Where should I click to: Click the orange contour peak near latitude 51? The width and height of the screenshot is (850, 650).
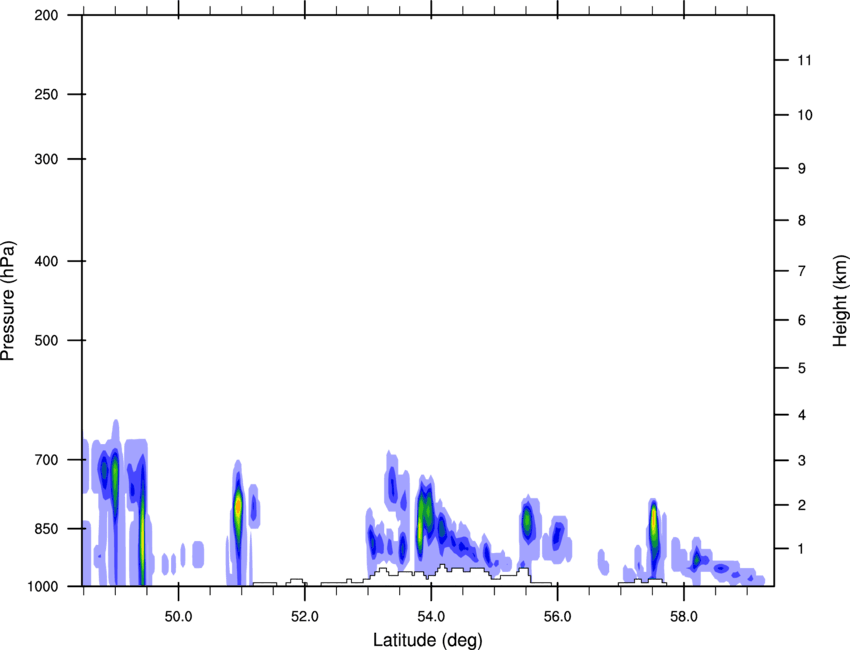click(237, 506)
